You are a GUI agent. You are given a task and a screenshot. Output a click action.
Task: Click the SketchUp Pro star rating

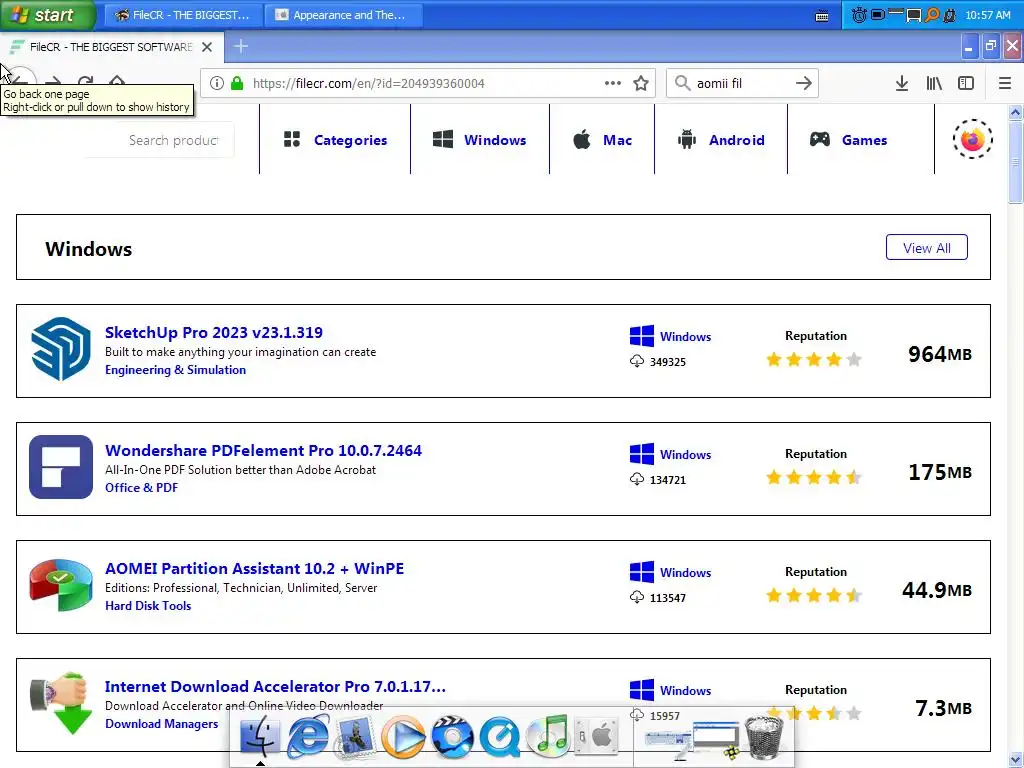[814, 359]
